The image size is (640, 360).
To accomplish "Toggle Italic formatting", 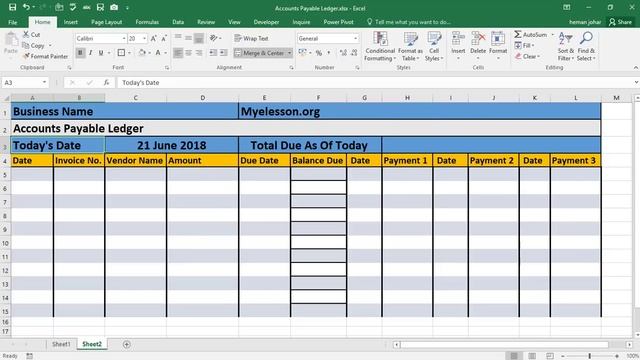I will 91,53.
